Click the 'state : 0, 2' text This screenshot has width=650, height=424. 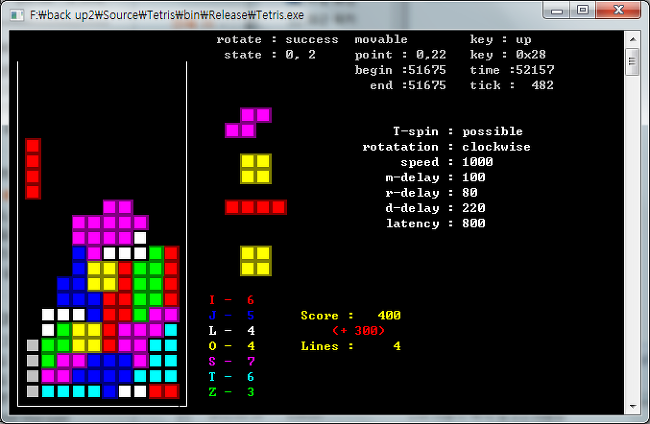tap(270, 55)
